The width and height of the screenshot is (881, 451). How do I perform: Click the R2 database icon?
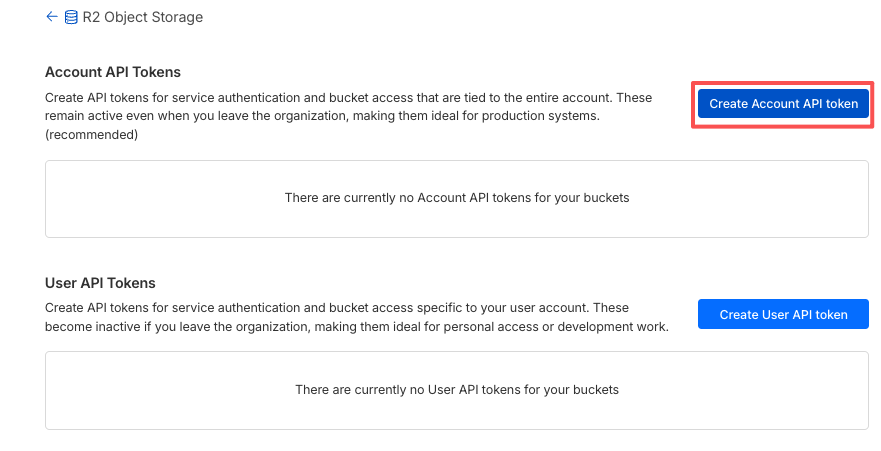coord(71,17)
